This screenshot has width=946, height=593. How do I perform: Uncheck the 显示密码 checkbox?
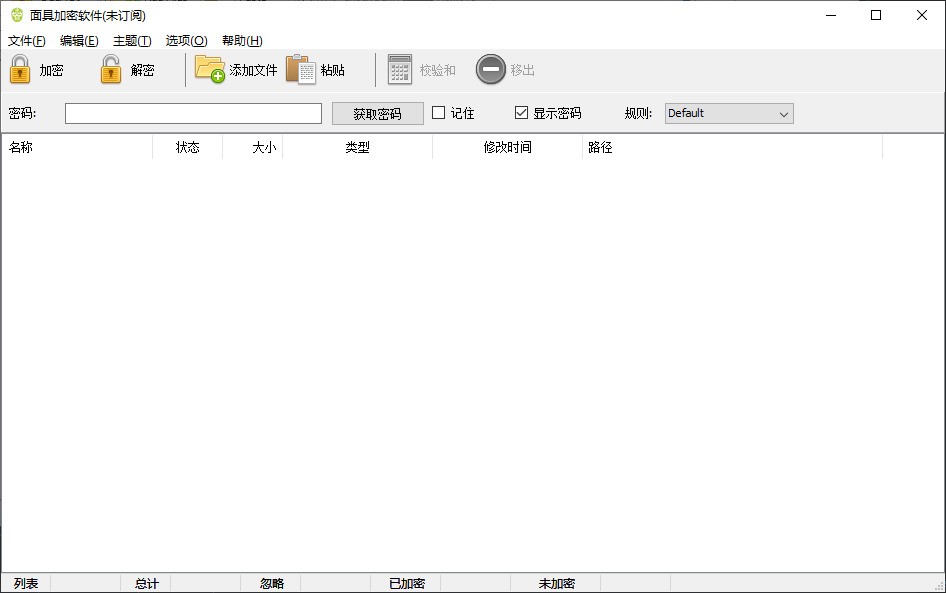(521, 113)
